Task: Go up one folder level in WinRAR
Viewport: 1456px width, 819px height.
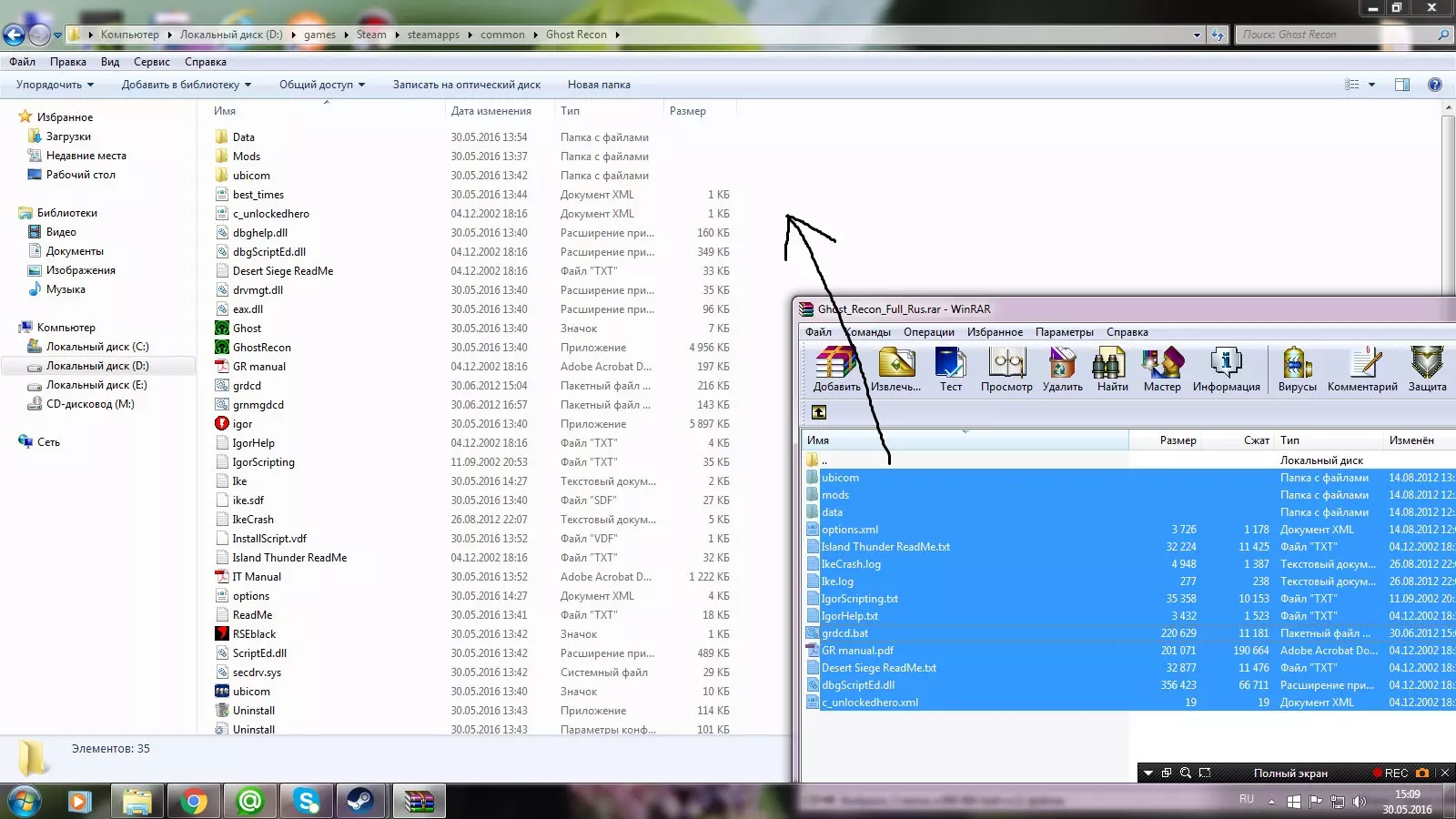Action: 819,412
